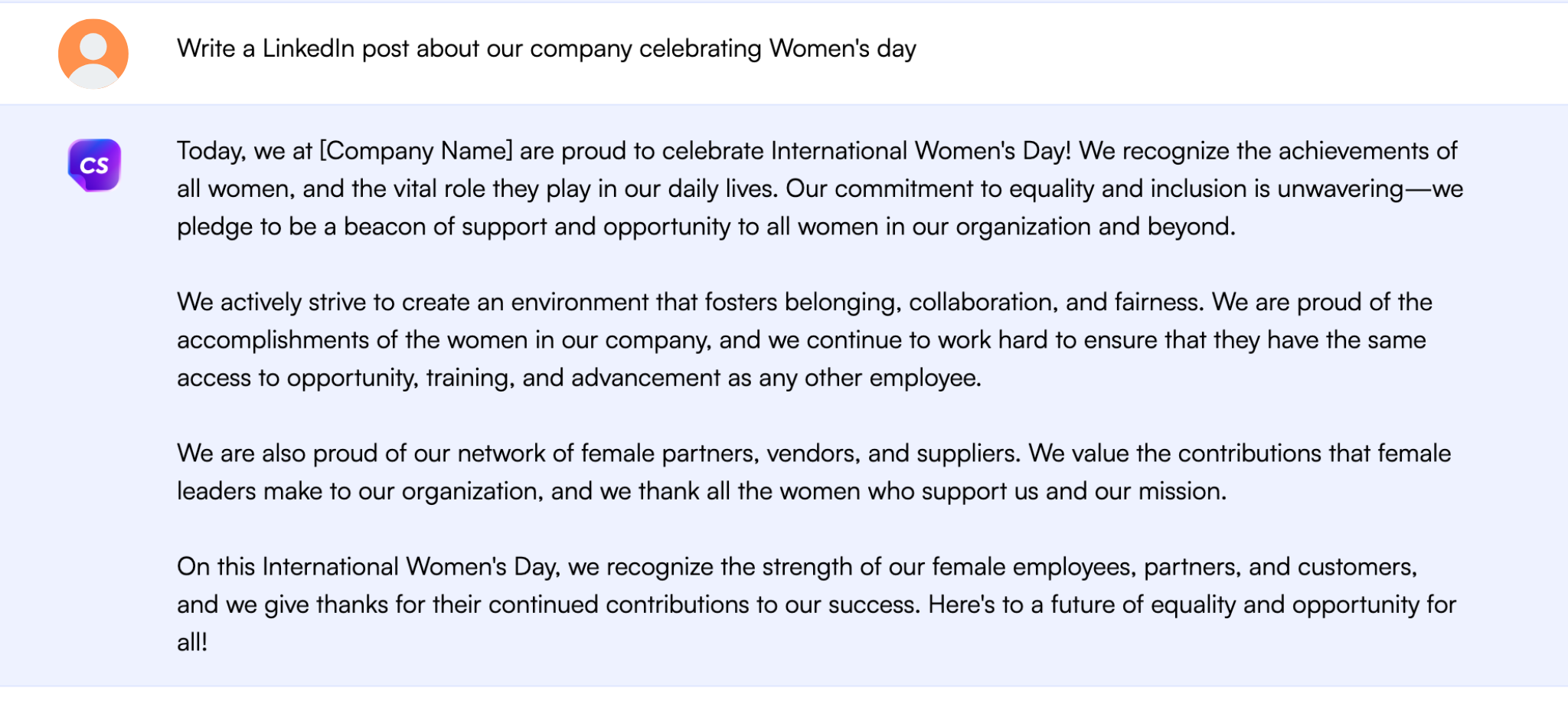The width and height of the screenshot is (1568, 701).
Task: Click the word "LinkedIn" in the prompt
Action: click(x=308, y=49)
